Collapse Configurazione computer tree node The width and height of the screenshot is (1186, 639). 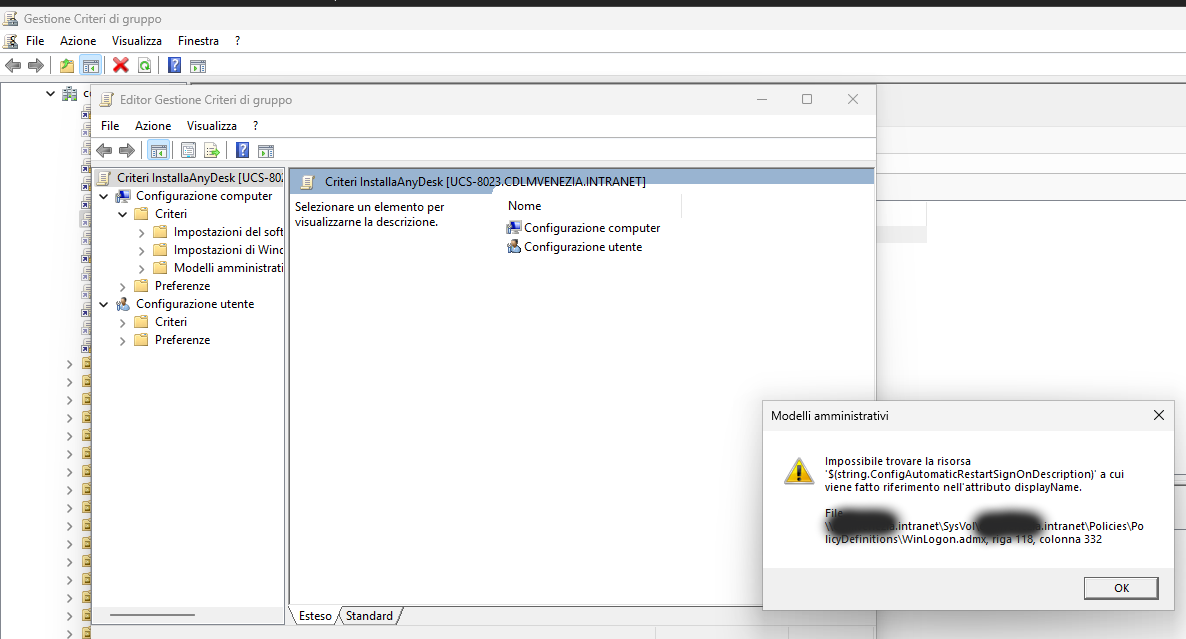pos(104,197)
